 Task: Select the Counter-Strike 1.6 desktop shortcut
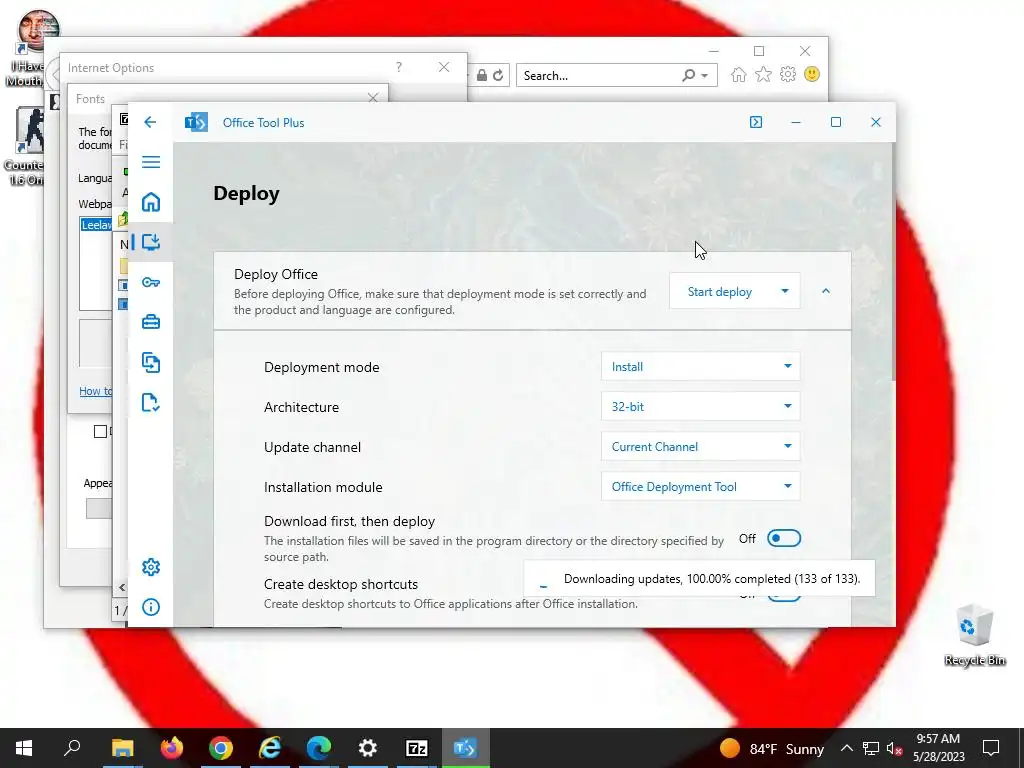(x=26, y=146)
